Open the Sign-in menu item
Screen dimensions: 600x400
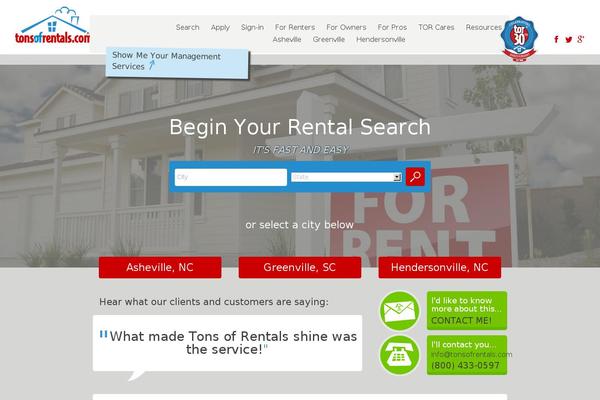[x=252, y=27]
